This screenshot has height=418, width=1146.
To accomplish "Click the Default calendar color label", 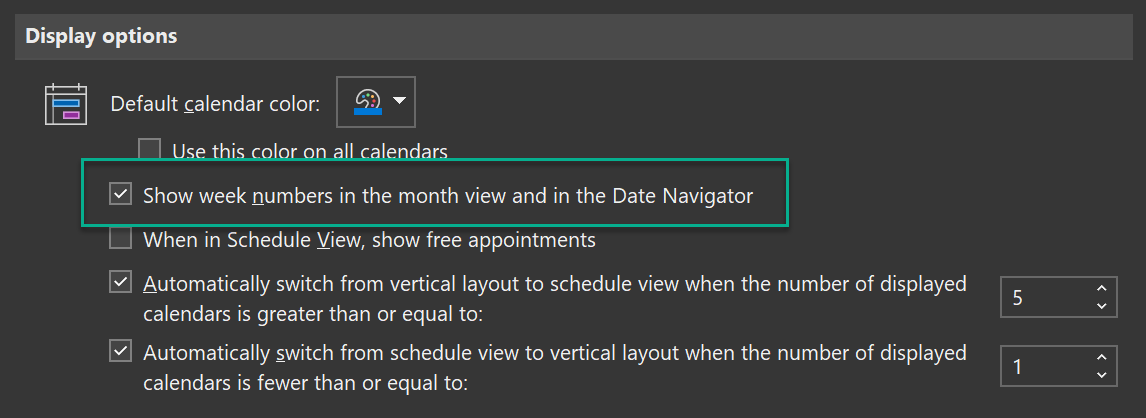I will pyautogui.click(x=215, y=104).
